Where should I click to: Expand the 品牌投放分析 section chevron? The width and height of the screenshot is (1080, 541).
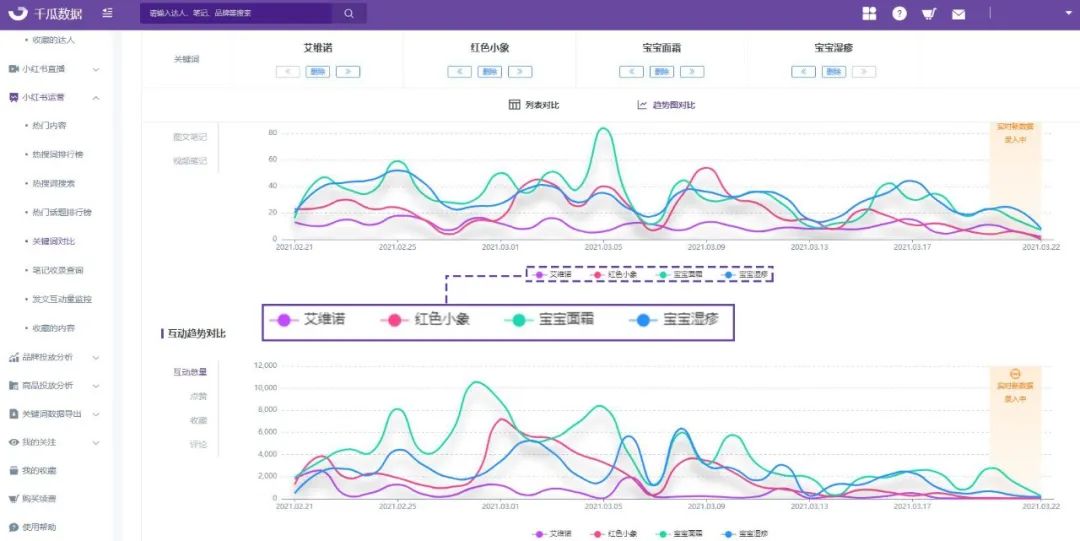click(x=96, y=357)
